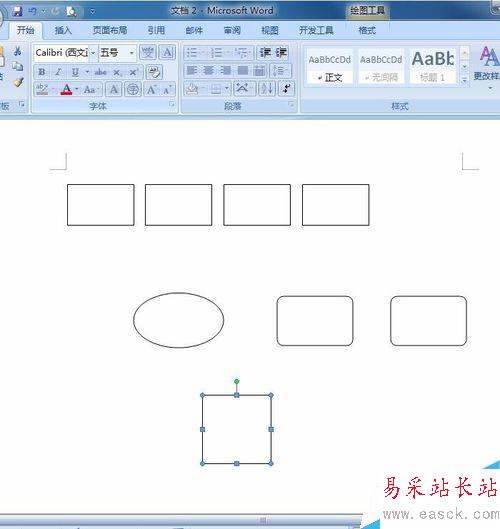The image size is (500, 529).
Task: Select the first rectangle in top row
Action: [x=101, y=205]
